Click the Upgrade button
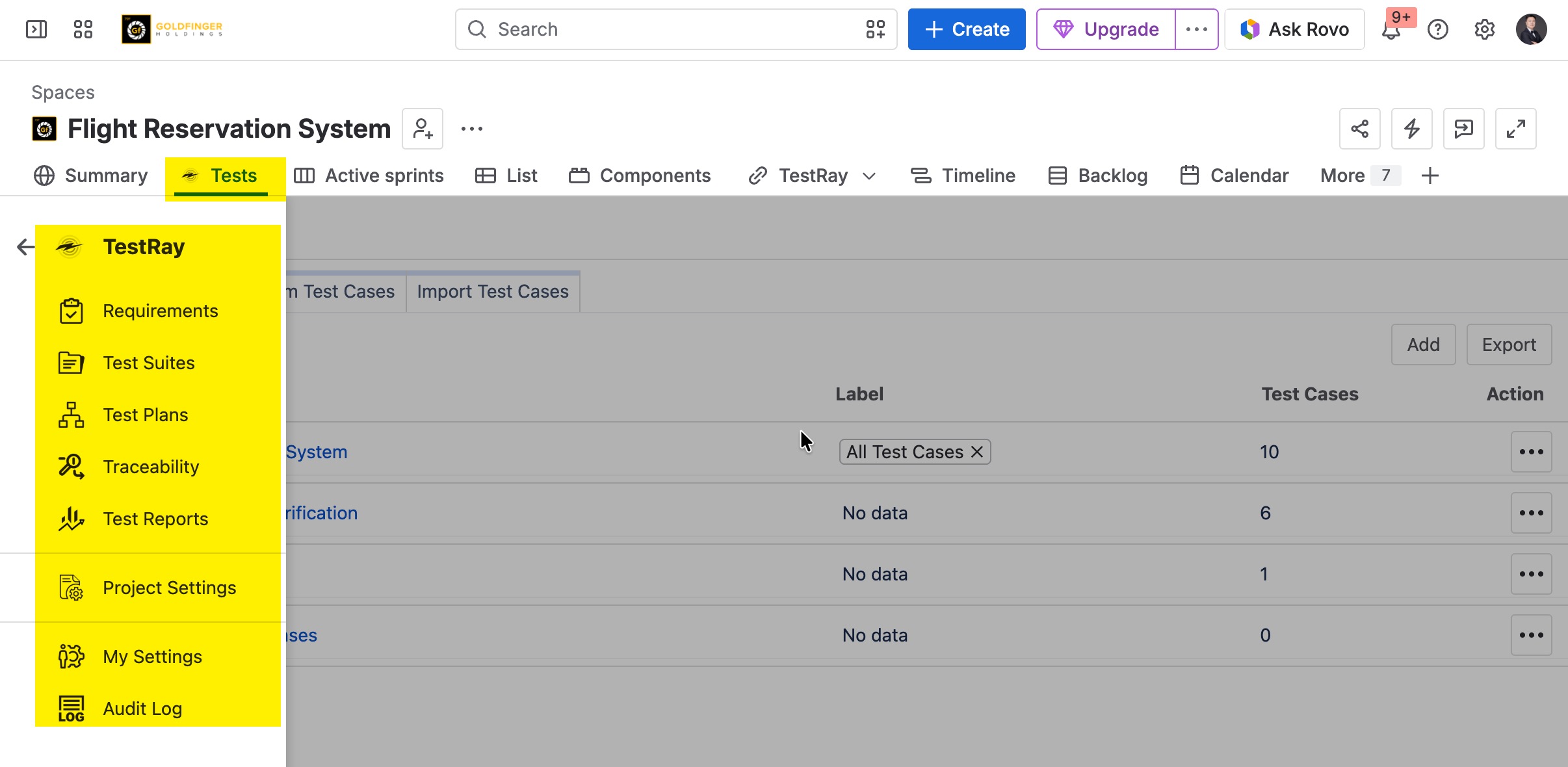 pyautogui.click(x=1106, y=29)
